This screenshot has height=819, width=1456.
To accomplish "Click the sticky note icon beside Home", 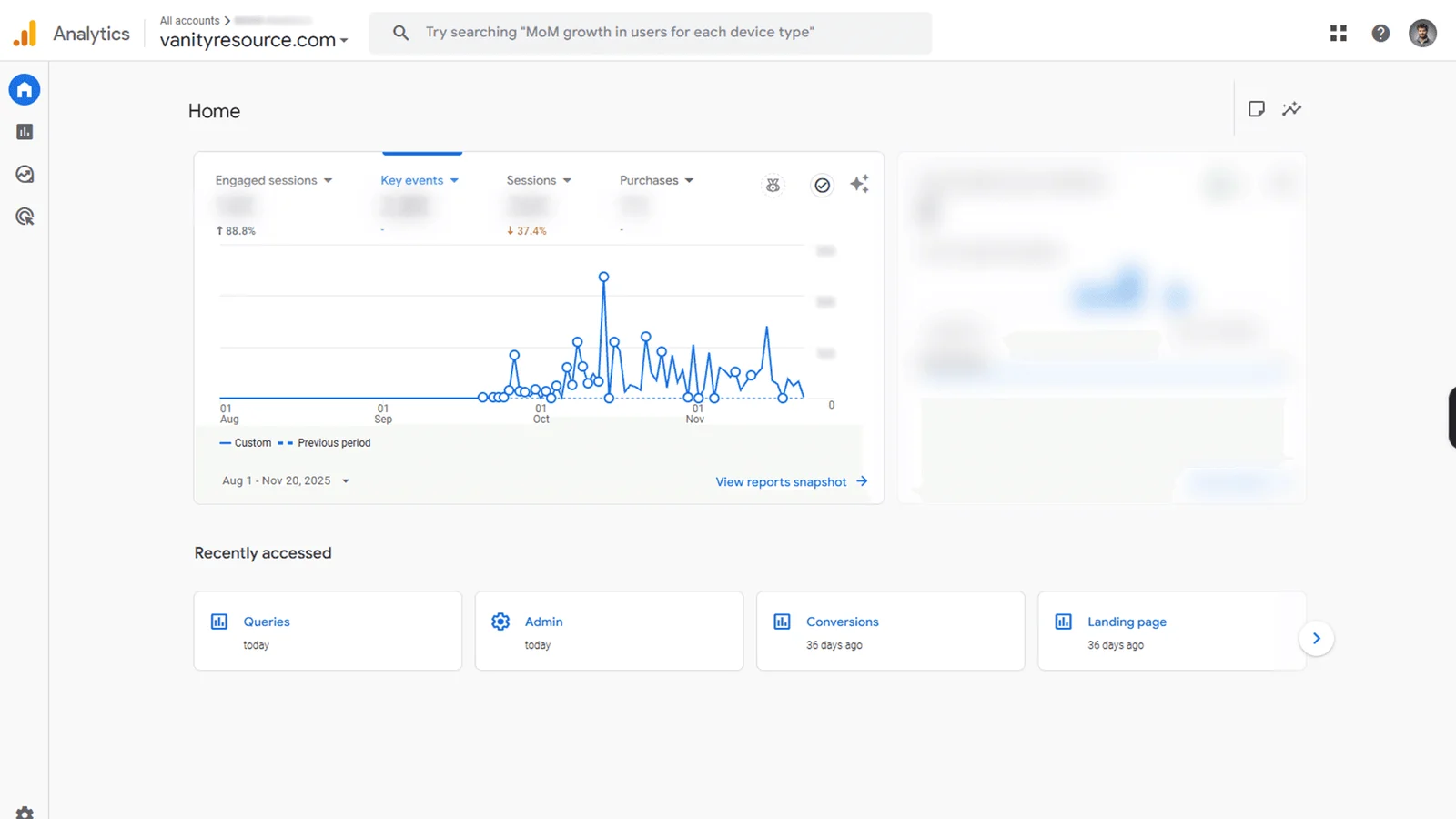I will [1256, 109].
